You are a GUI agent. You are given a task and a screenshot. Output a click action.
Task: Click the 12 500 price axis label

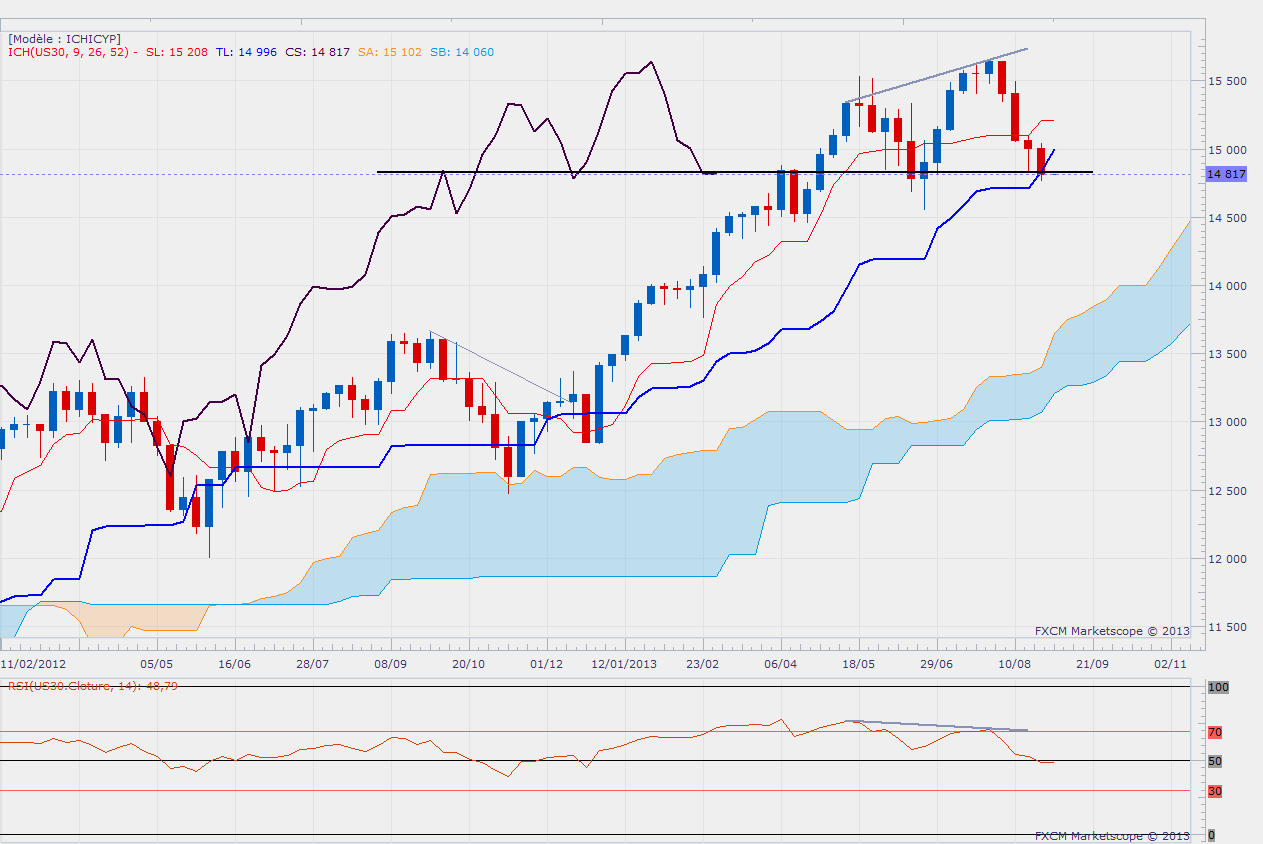coord(1227,491)
